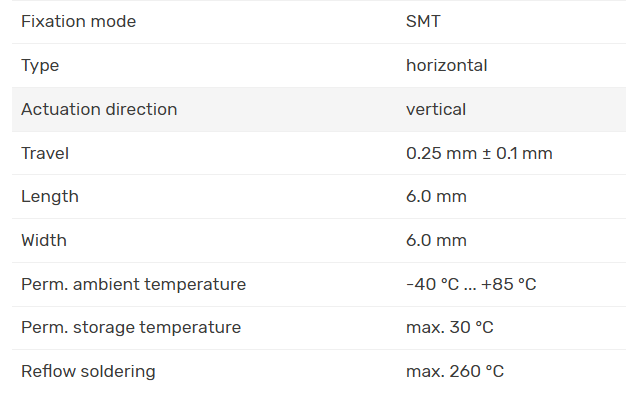Click the '0.25 mm' travel distance
The width and height of the screenshot is (626, 407).
tap(438, 153)
